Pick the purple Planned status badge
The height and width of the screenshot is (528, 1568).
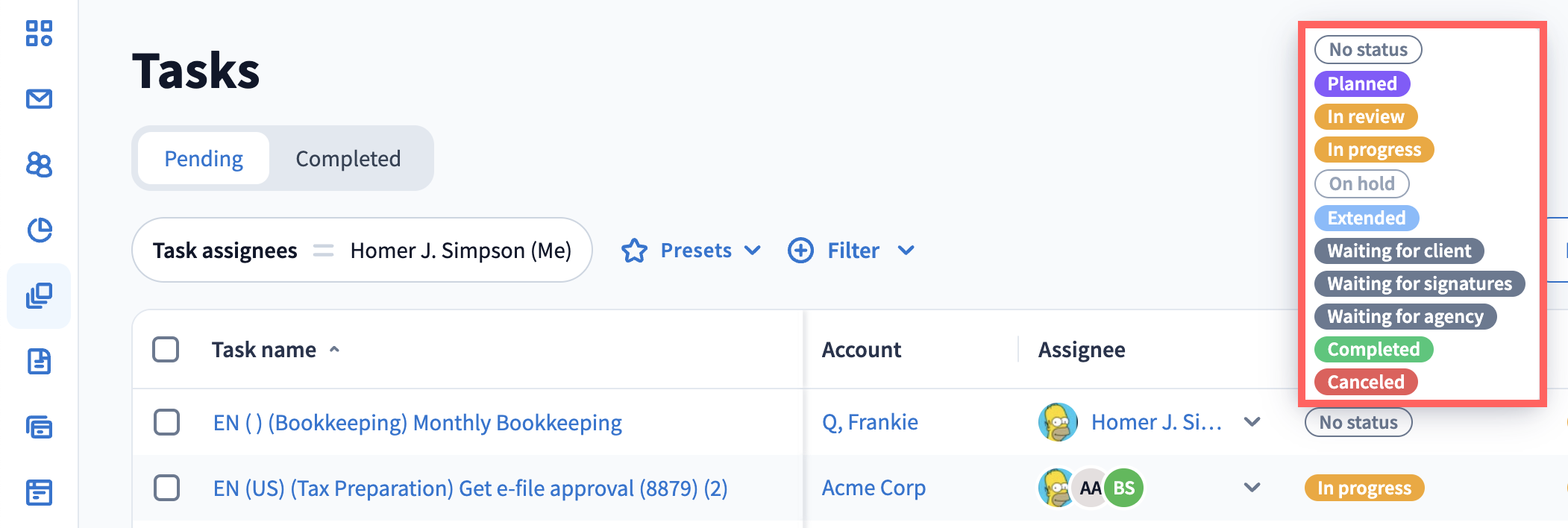coord(1361,84)
